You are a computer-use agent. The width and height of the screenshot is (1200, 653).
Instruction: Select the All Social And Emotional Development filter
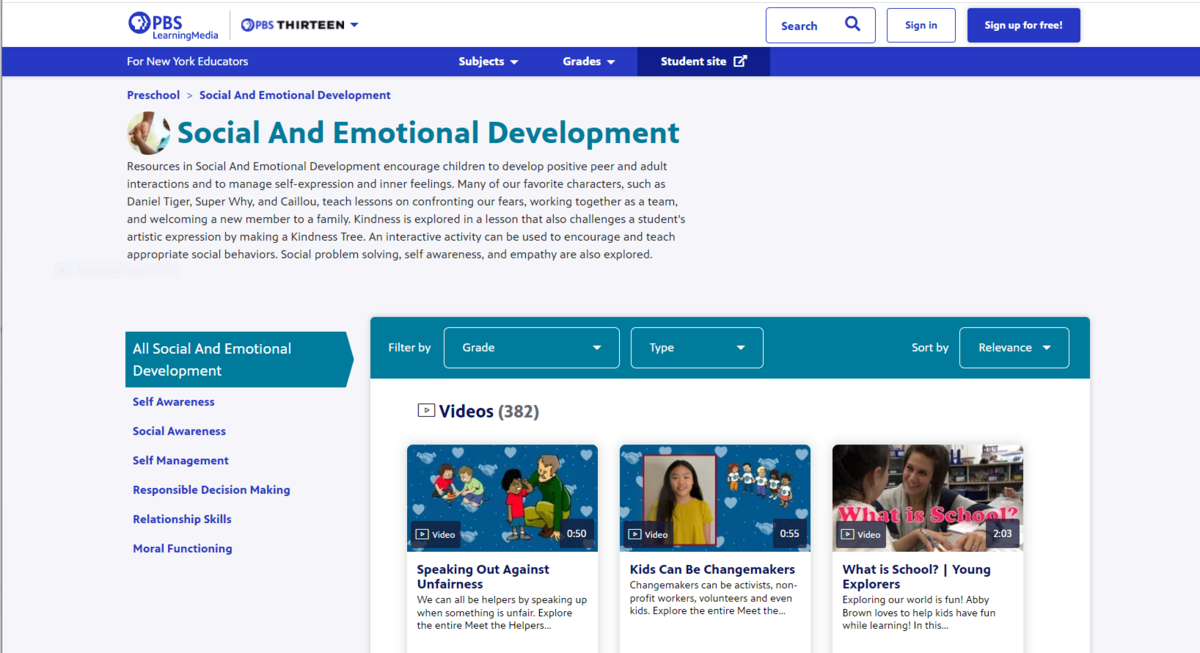coord(212,359)
